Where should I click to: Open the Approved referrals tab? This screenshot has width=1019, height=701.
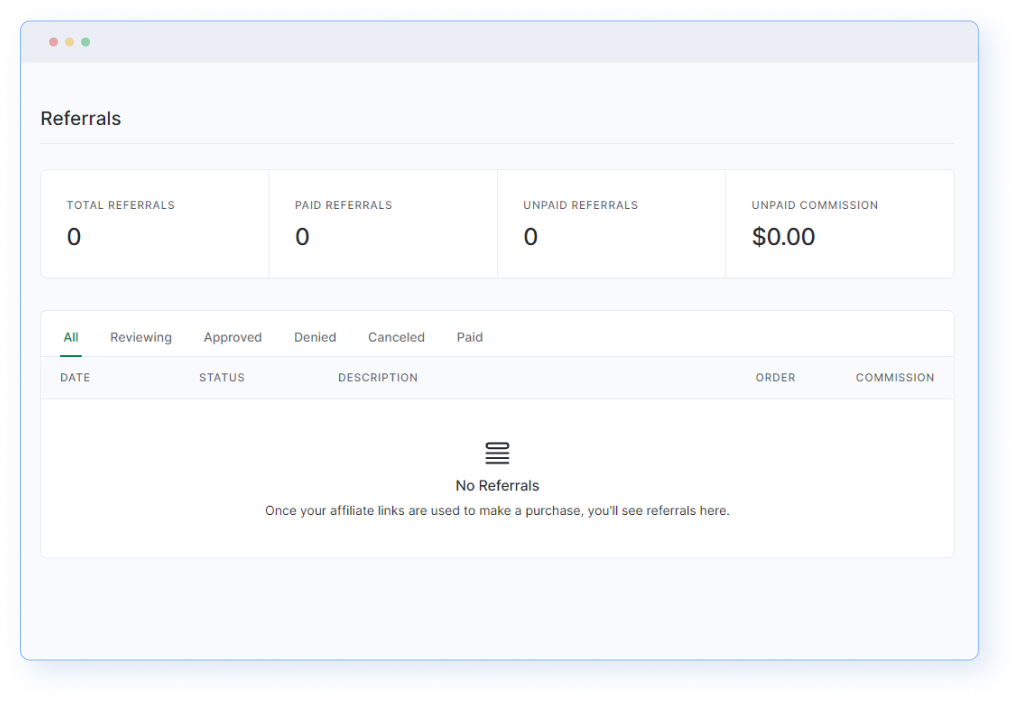point(233,337)
